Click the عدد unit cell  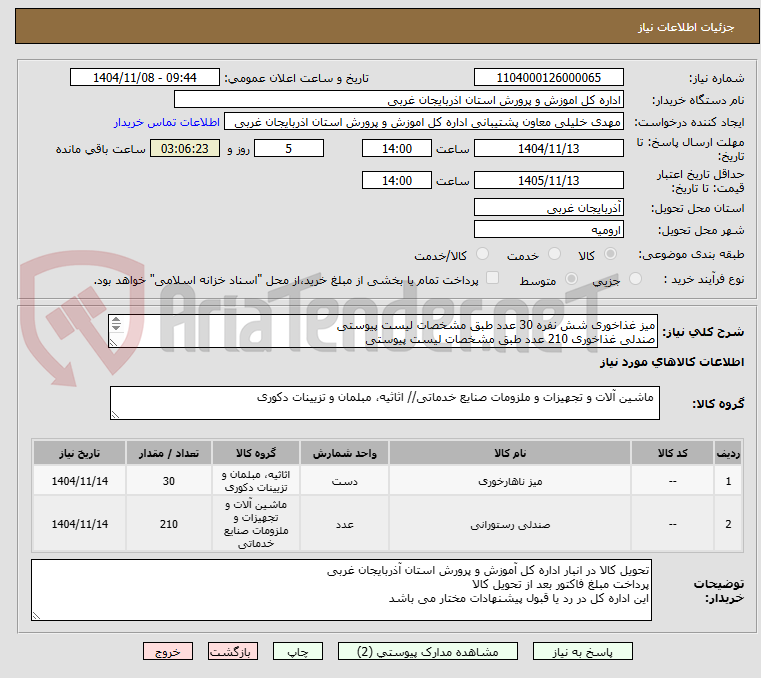click(344, 524)
